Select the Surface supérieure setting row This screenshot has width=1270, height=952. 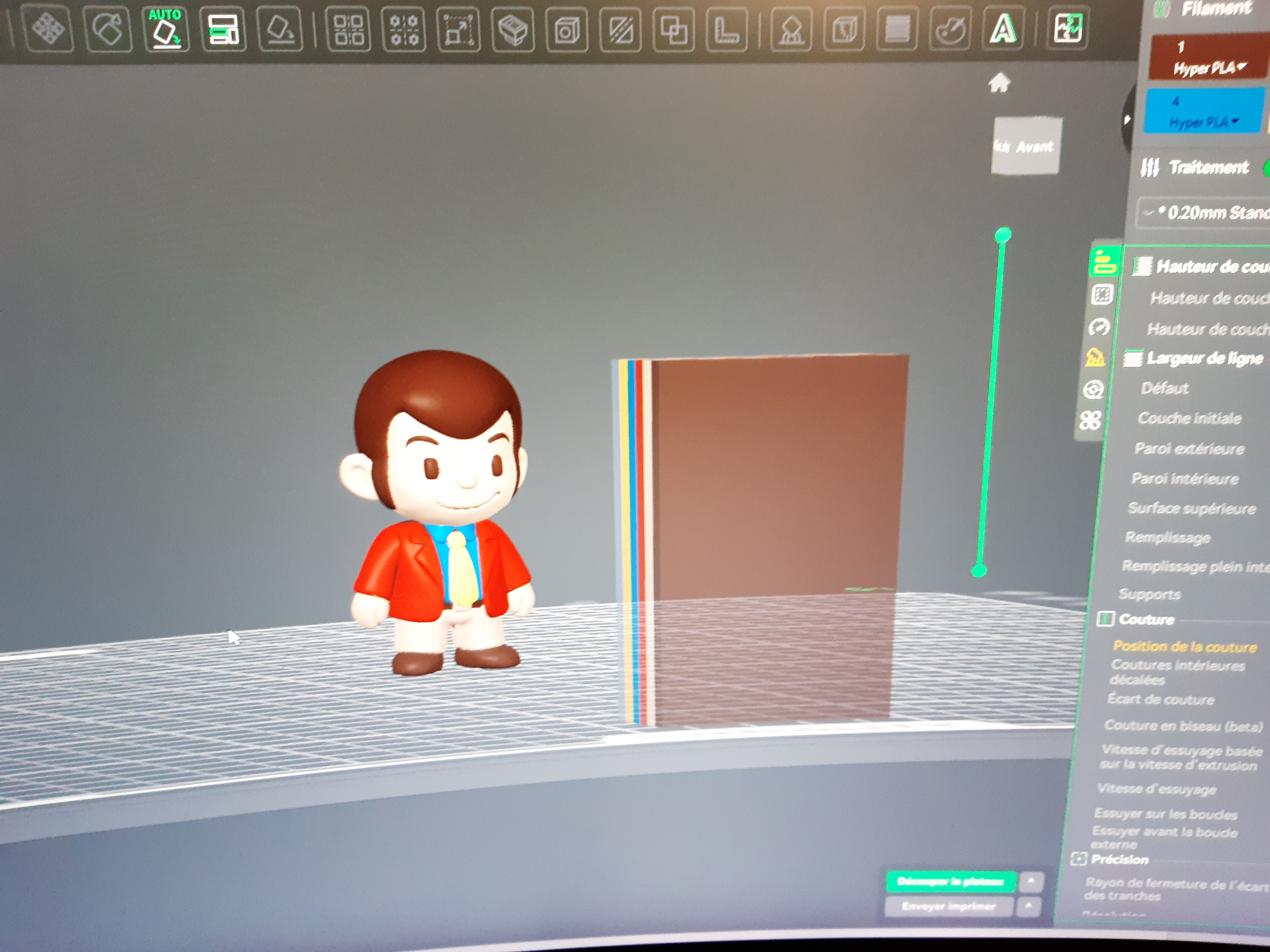(x=1191, y=509)
